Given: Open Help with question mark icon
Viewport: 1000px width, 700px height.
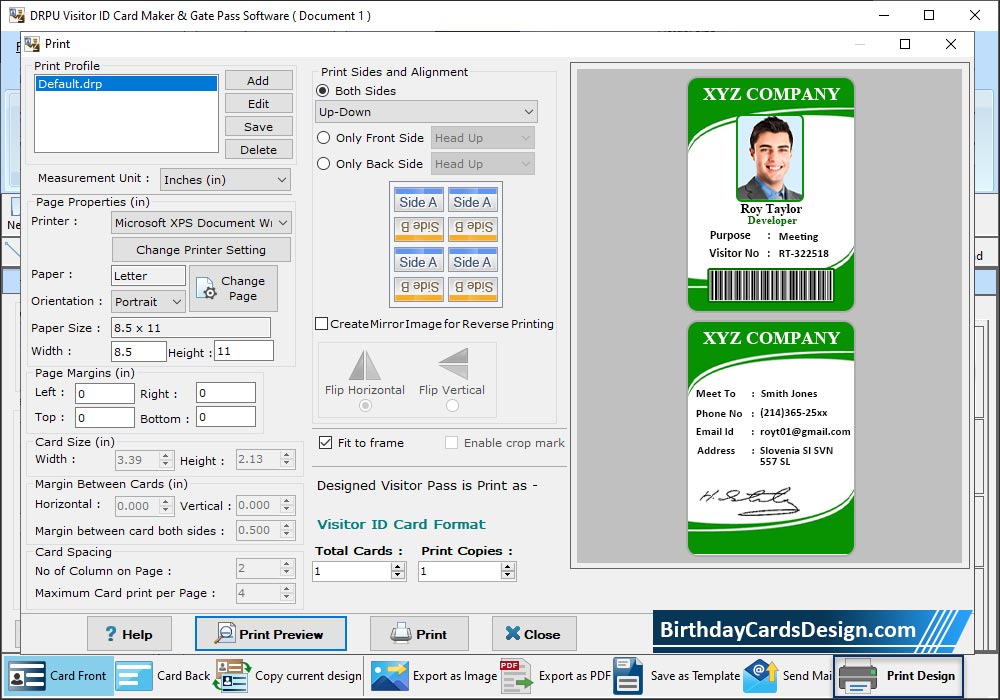Looking at the screenshot, I should pyautogui.click(x=129, y=634).
